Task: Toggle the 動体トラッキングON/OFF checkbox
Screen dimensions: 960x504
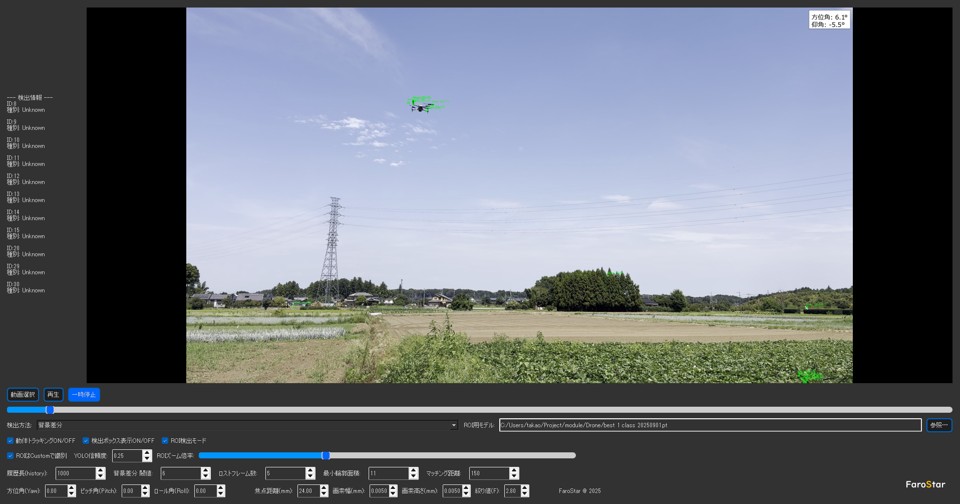Action: 11,440
